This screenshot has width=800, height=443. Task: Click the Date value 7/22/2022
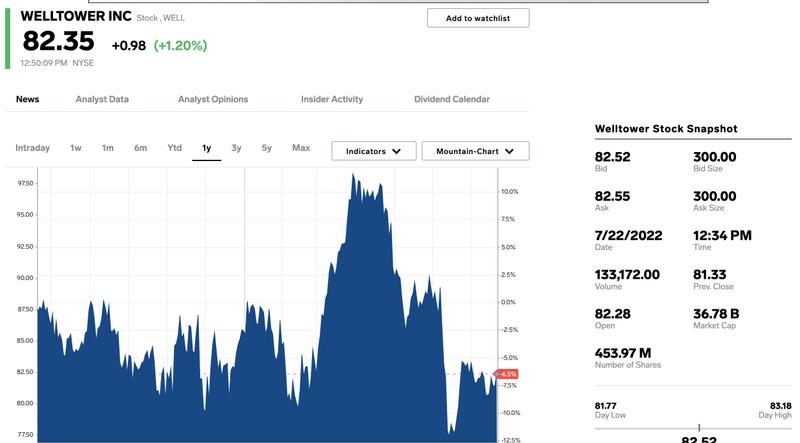[629, 235]
